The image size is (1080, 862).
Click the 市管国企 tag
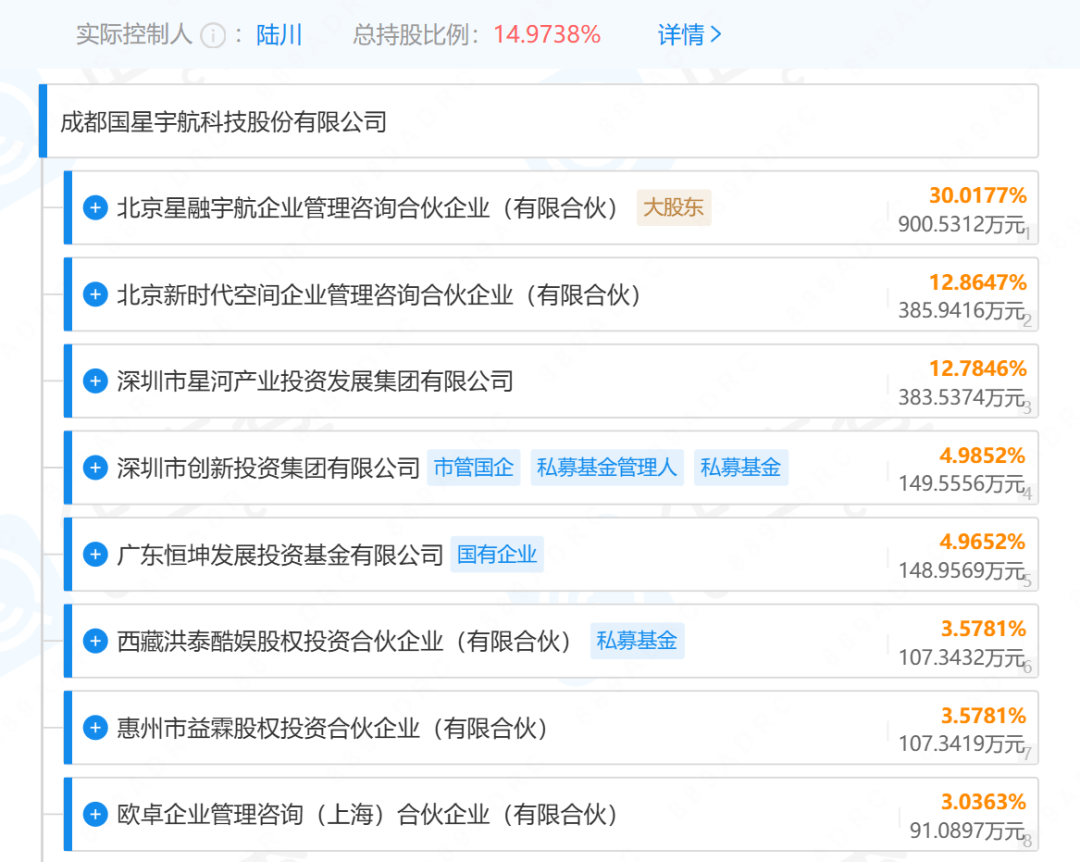pyautogui.click(x=473, y=468)
